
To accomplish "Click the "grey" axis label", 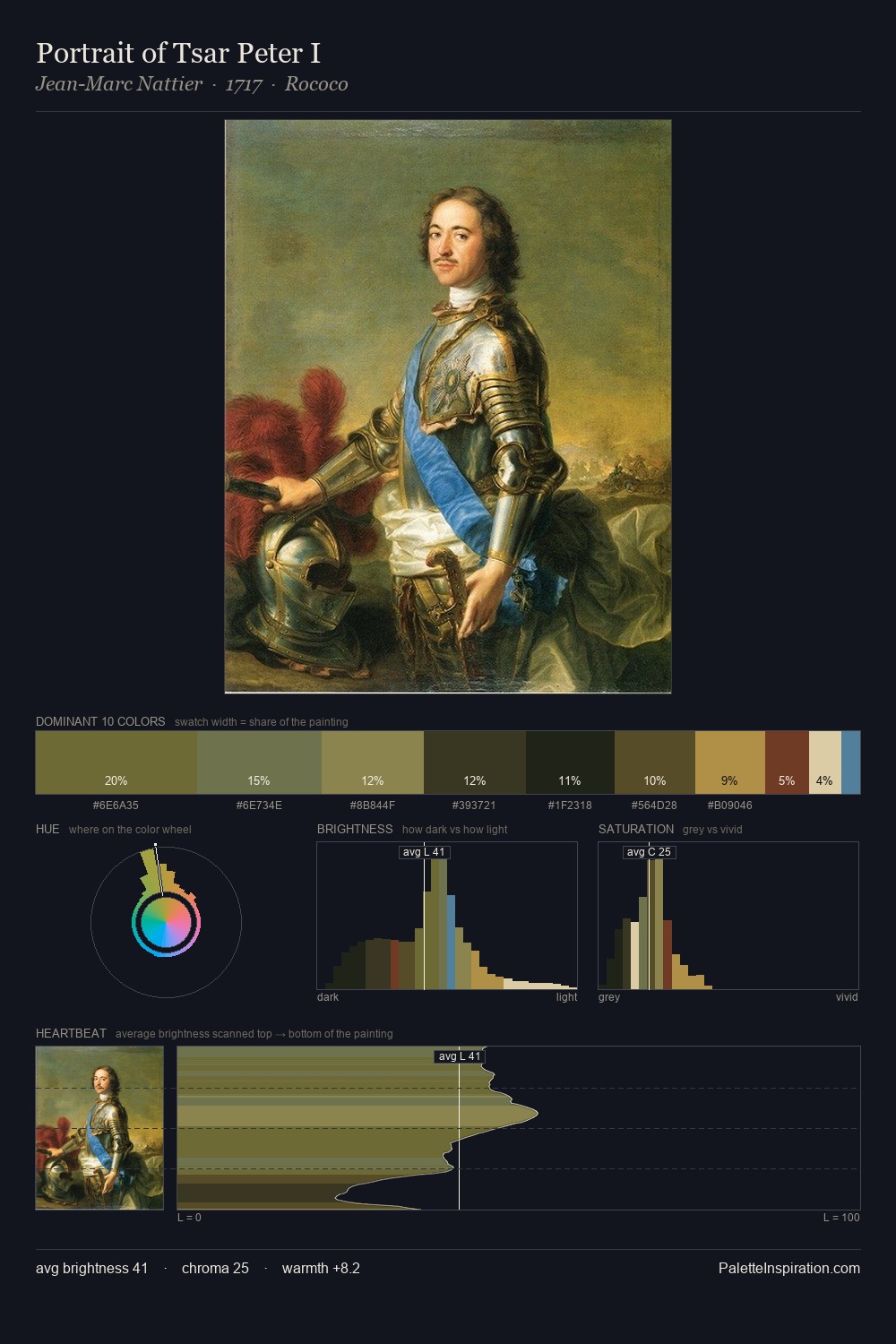I will [609, 997].
